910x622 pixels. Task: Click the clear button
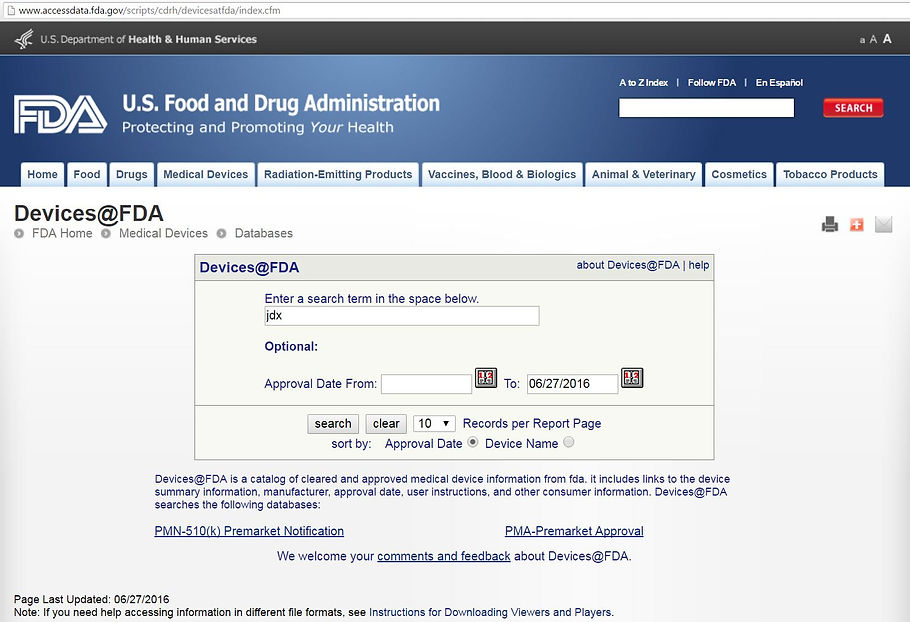coord(386,424)
